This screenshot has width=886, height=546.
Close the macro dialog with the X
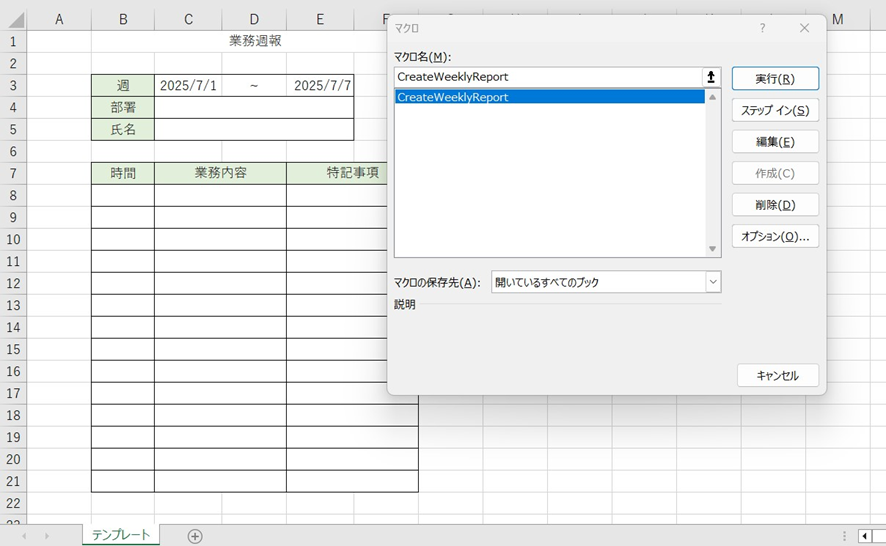[x=804, y=28]
